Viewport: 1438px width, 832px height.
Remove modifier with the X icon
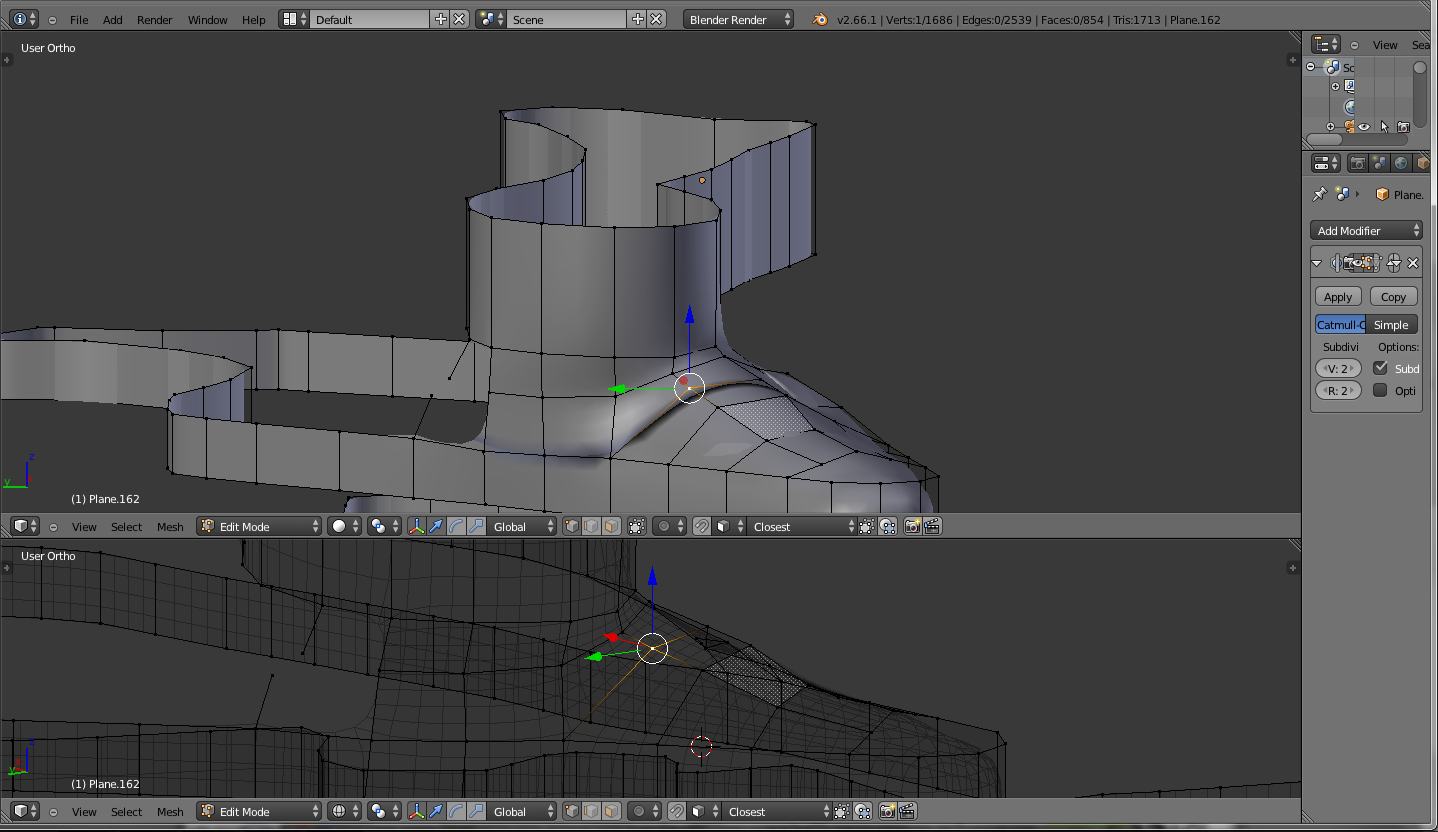tap(1413, 263)
